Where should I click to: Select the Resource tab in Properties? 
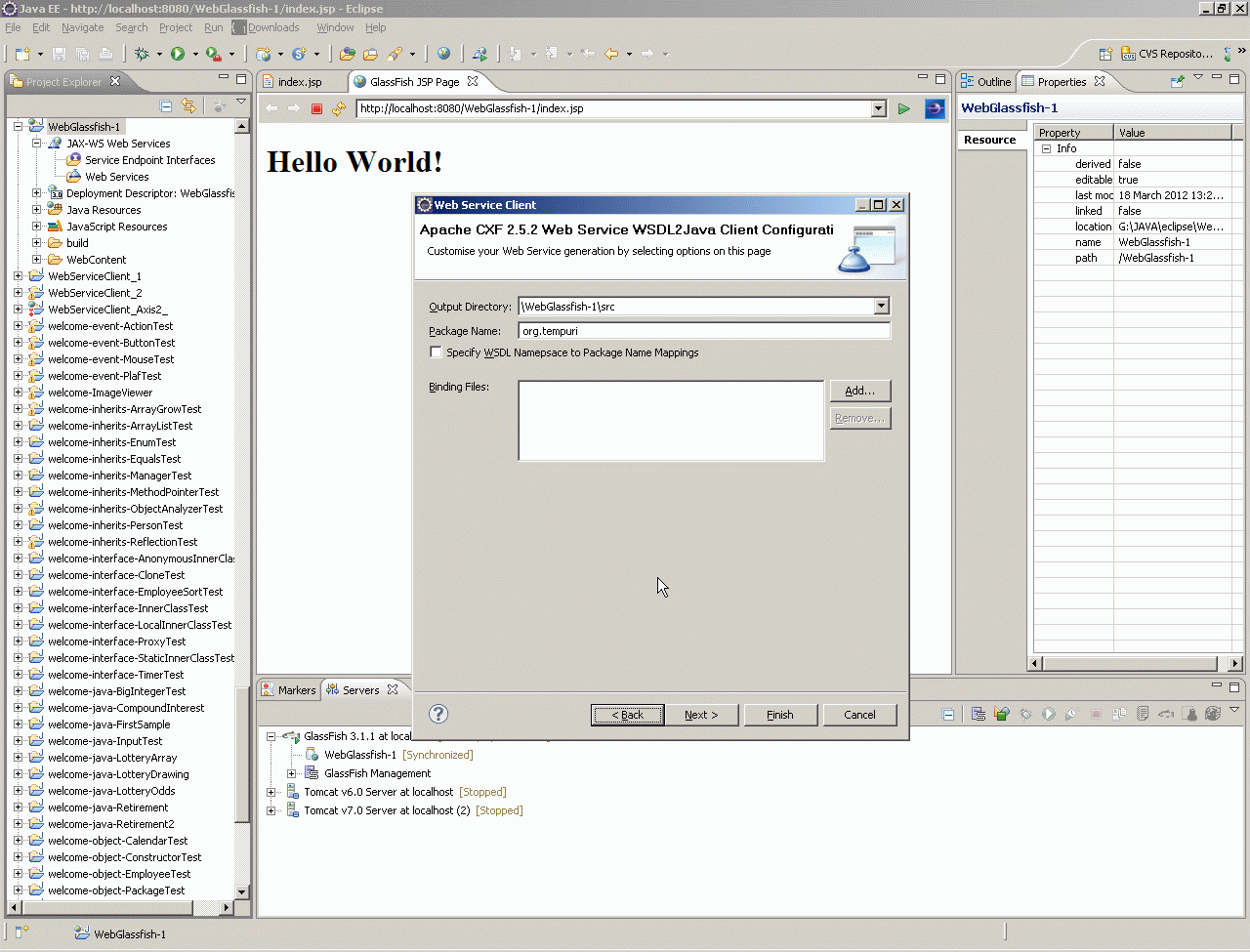tap(990, 140)
